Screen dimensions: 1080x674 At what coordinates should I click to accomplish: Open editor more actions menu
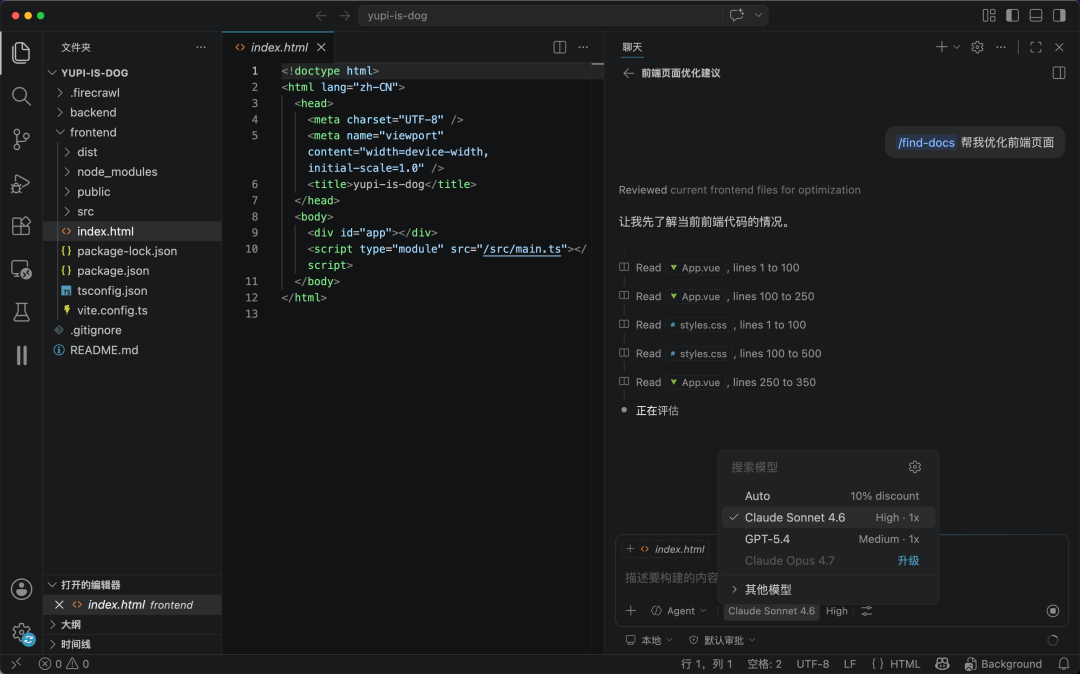[x=583, y=47]
